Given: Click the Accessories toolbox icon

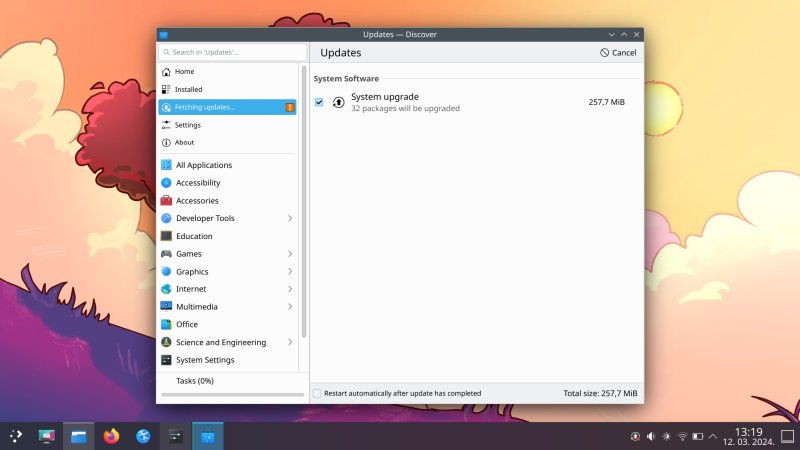Looking at the screenshot, I should coord(166,201).
